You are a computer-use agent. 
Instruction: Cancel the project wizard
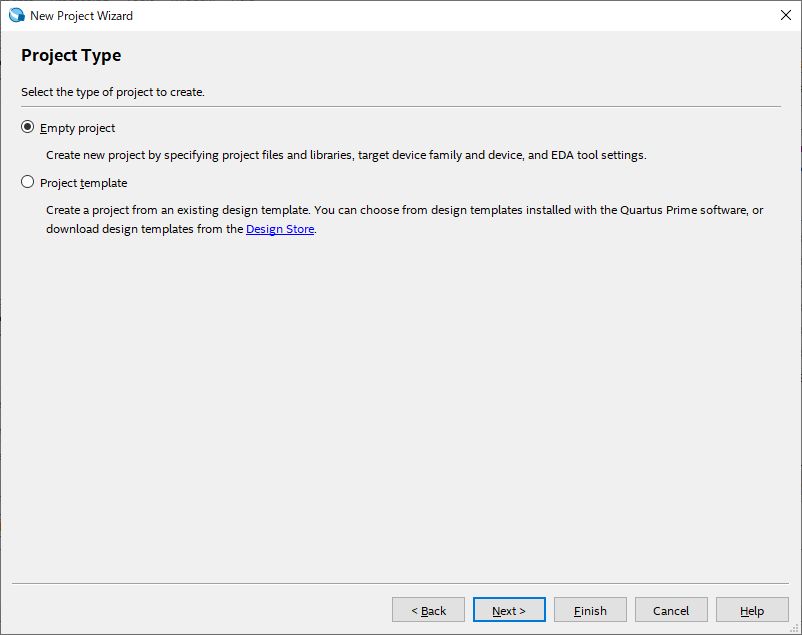[670, 610]
